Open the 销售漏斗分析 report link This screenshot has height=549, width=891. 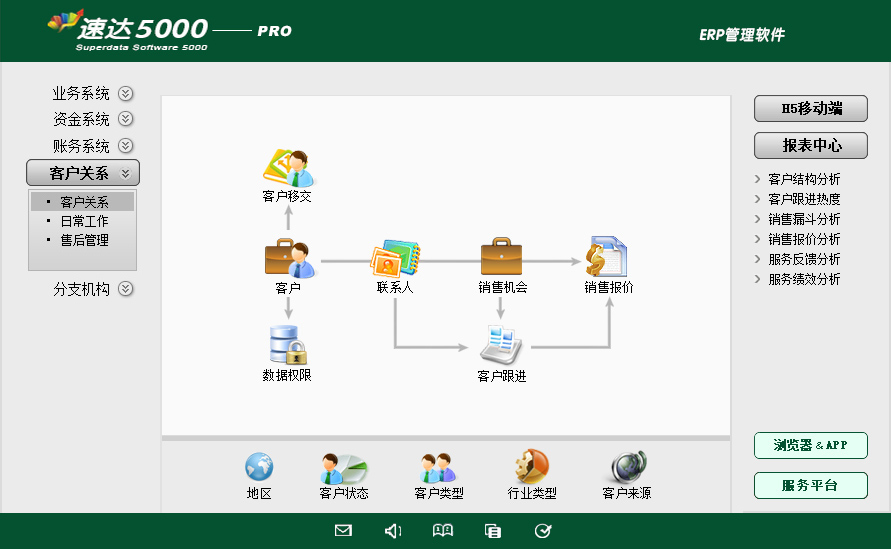pos(803,219)
